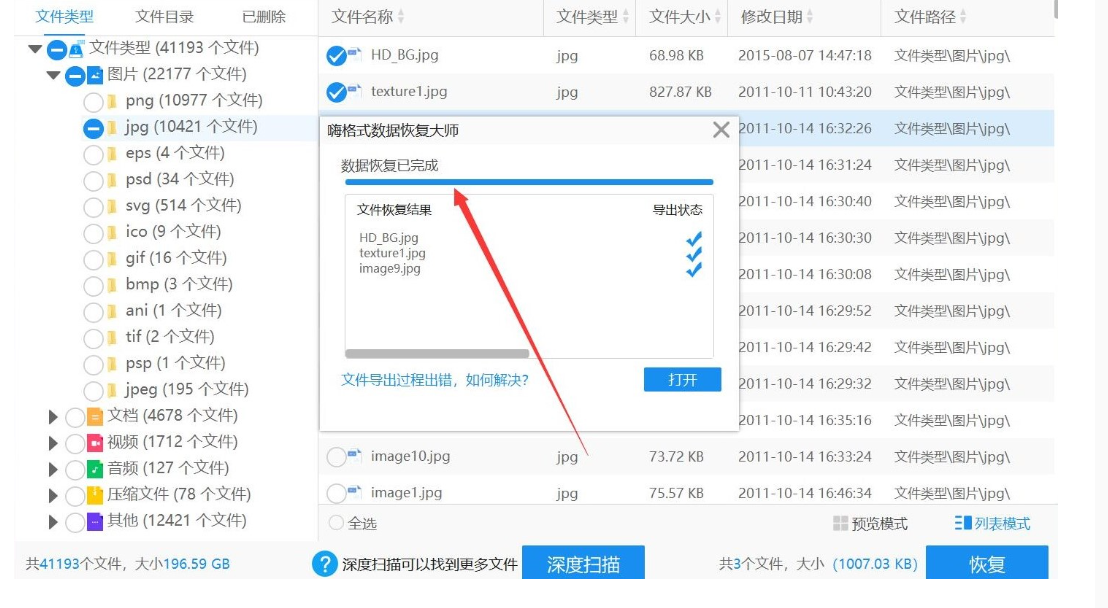Click the main window vertical scrollbar
The image size is (1108, 608).
1056,8
